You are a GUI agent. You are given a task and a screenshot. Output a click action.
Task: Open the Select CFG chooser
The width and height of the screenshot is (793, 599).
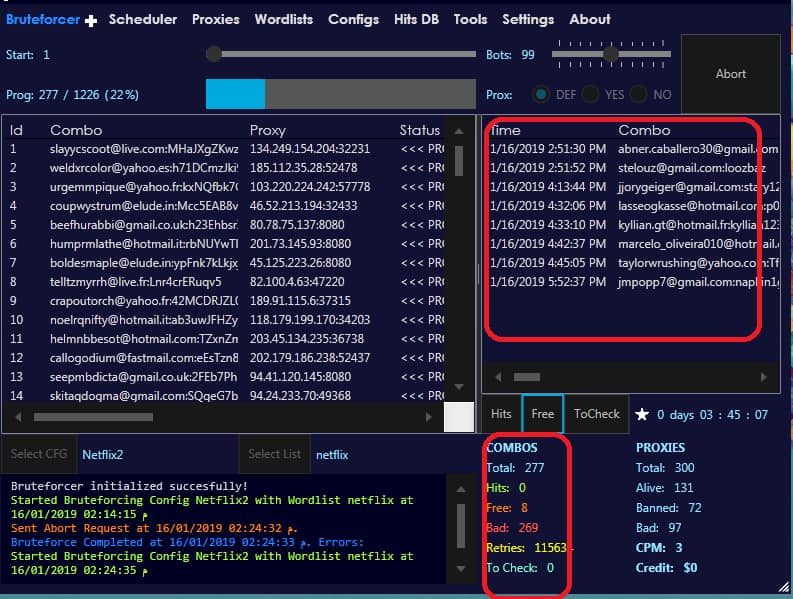click(x=39, y=454)
